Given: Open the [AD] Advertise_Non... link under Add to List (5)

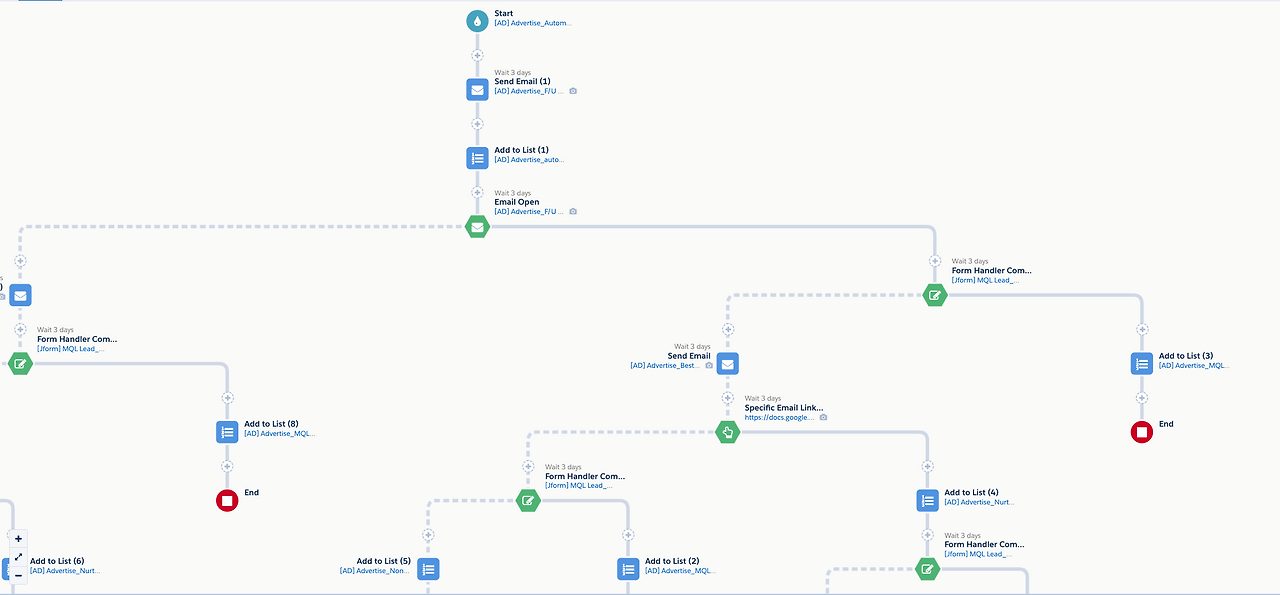Looking at the screenshot, I should click(x=375, y=571).
